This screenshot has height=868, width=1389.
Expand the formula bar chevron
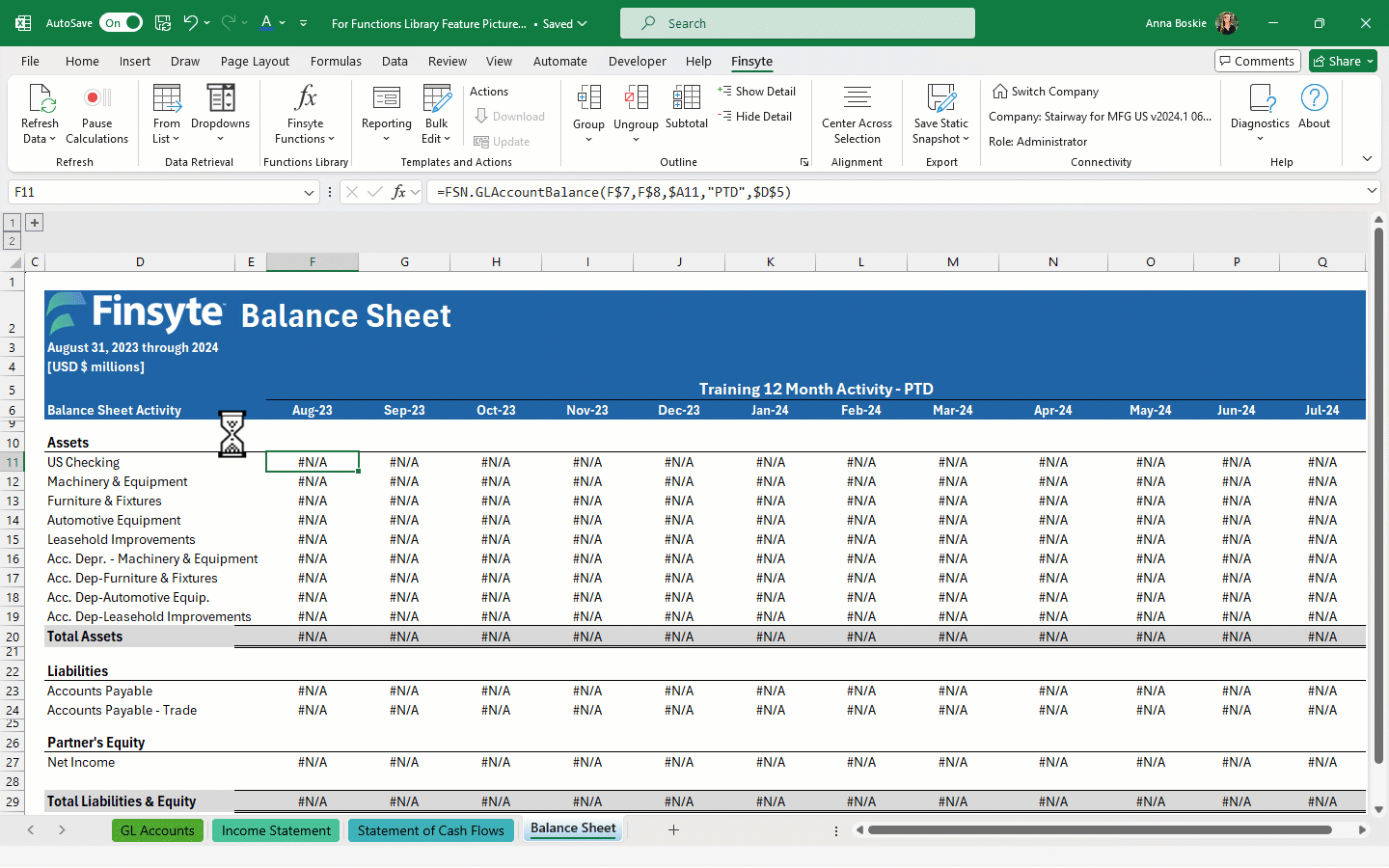point(1372,191)
